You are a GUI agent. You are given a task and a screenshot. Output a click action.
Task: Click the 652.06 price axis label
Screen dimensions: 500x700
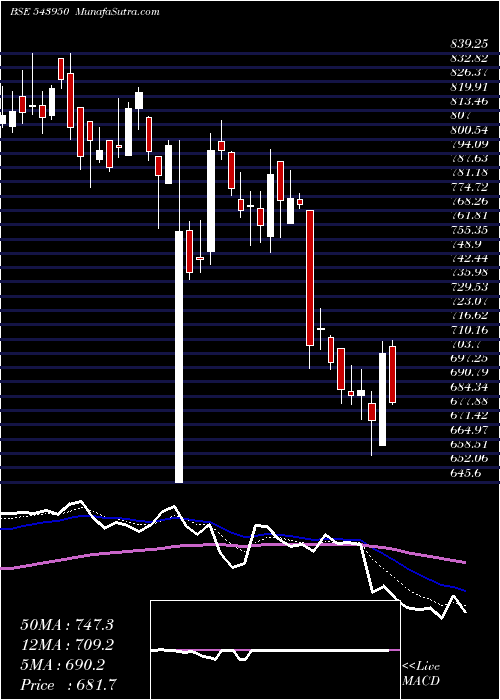pos(469,458)
